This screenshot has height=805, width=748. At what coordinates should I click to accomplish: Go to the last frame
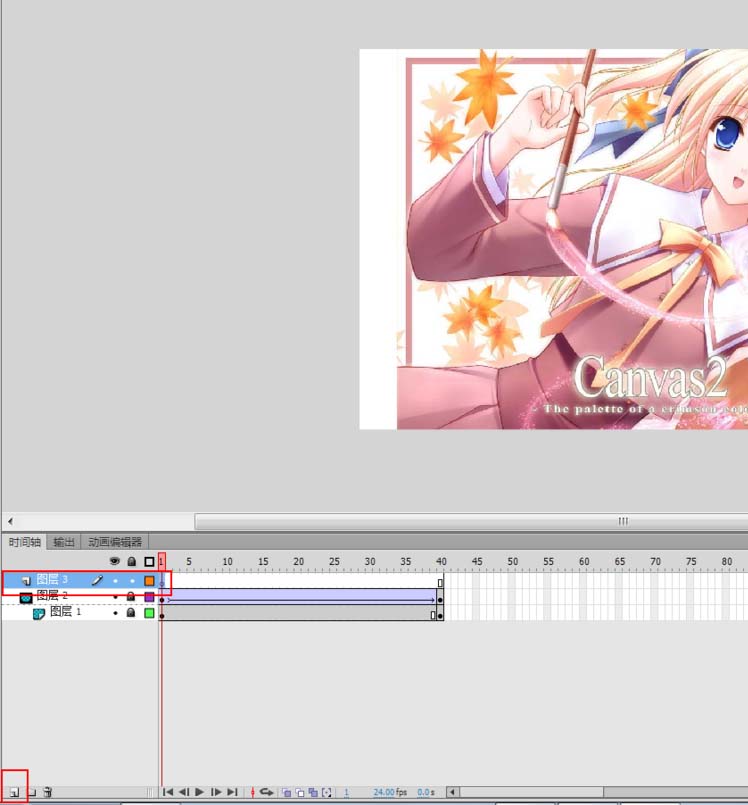[x=232, y=792]
